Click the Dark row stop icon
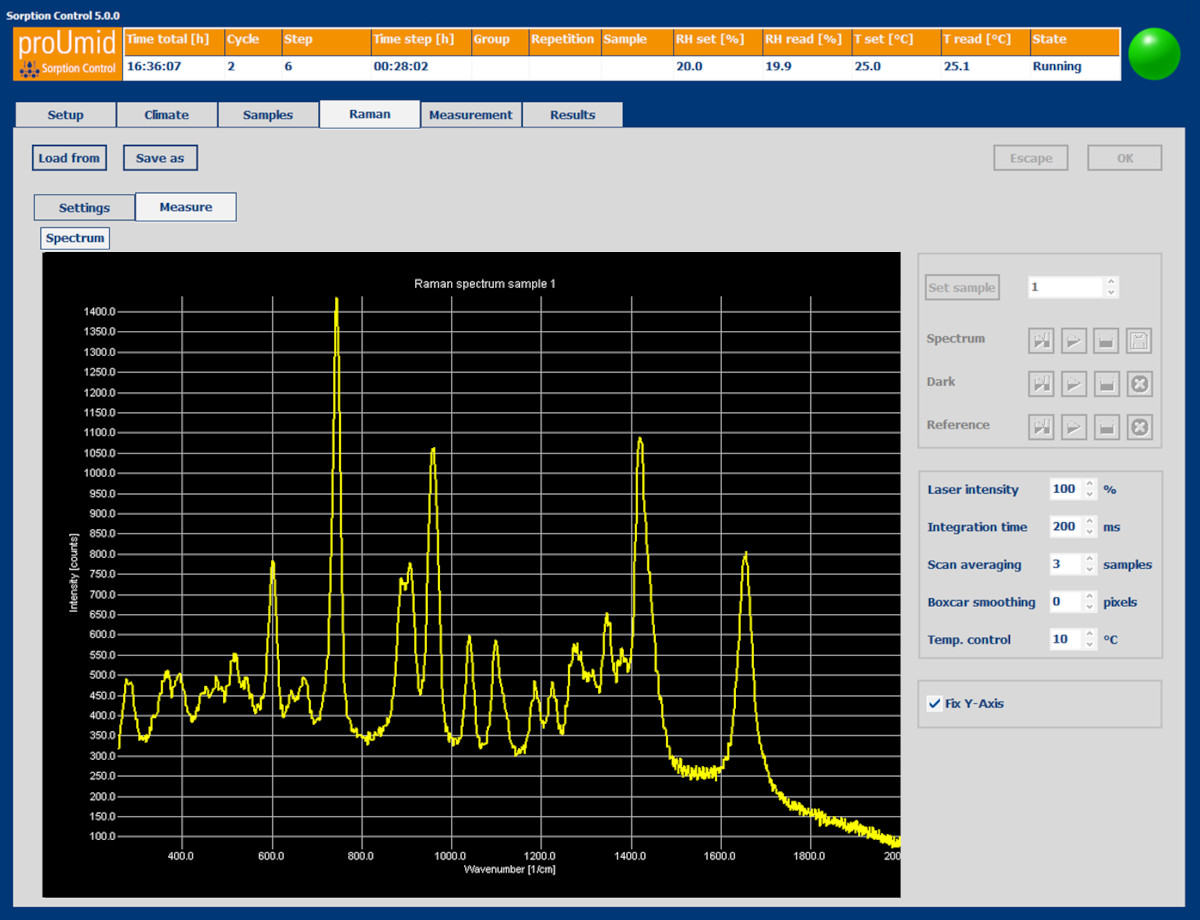 pos(1106,383)
